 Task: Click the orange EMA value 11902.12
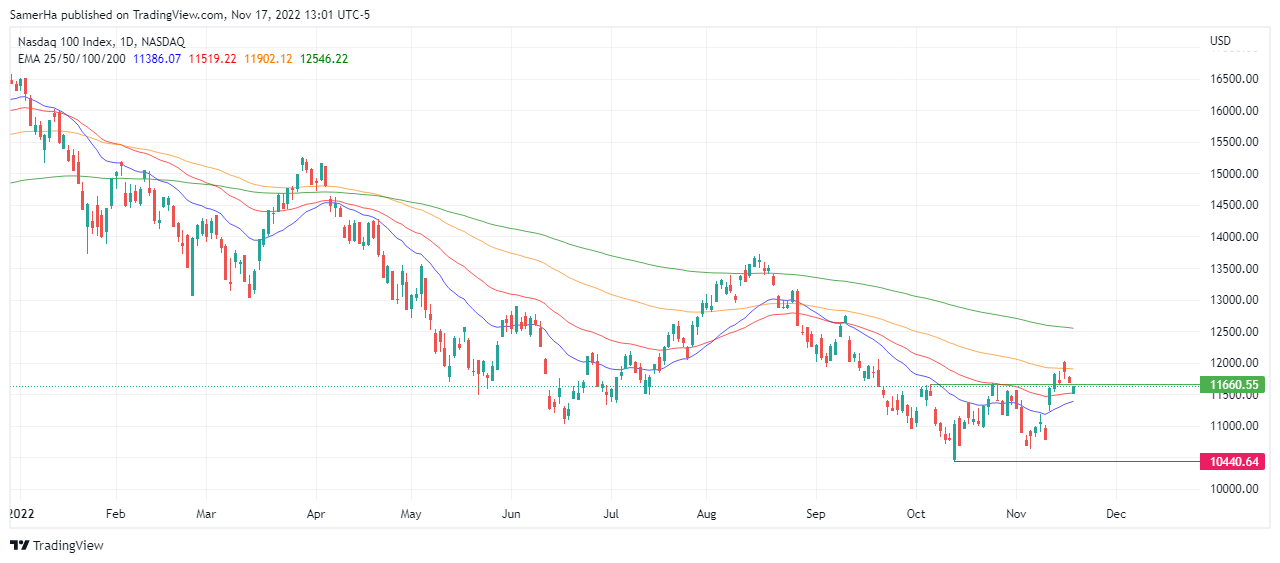click(x=268, y=59)
